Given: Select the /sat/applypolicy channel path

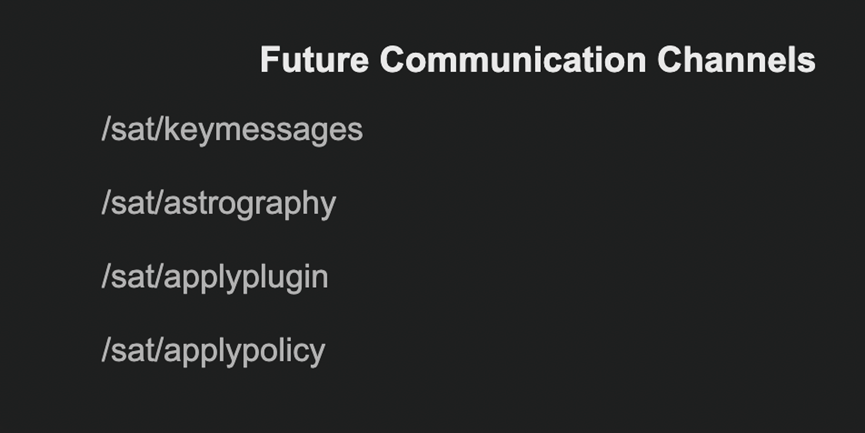Looking at the screenshot, I should click(213, 351).
